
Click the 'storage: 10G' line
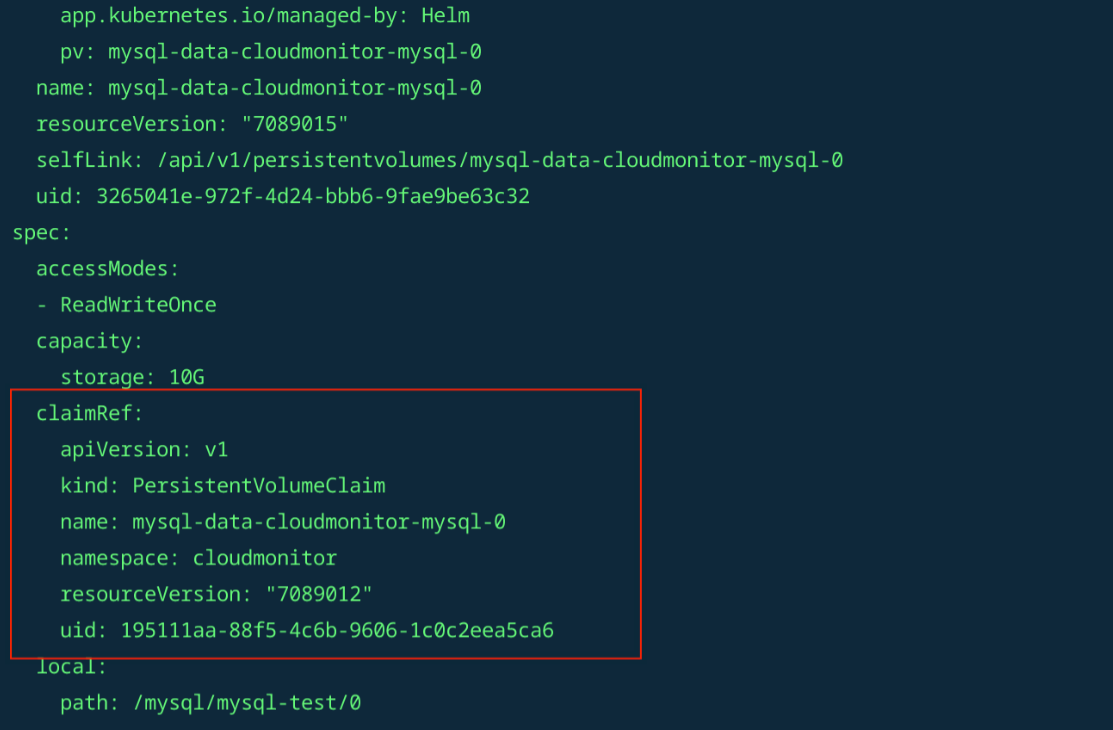pyautogui.click(x=132, y=377)
